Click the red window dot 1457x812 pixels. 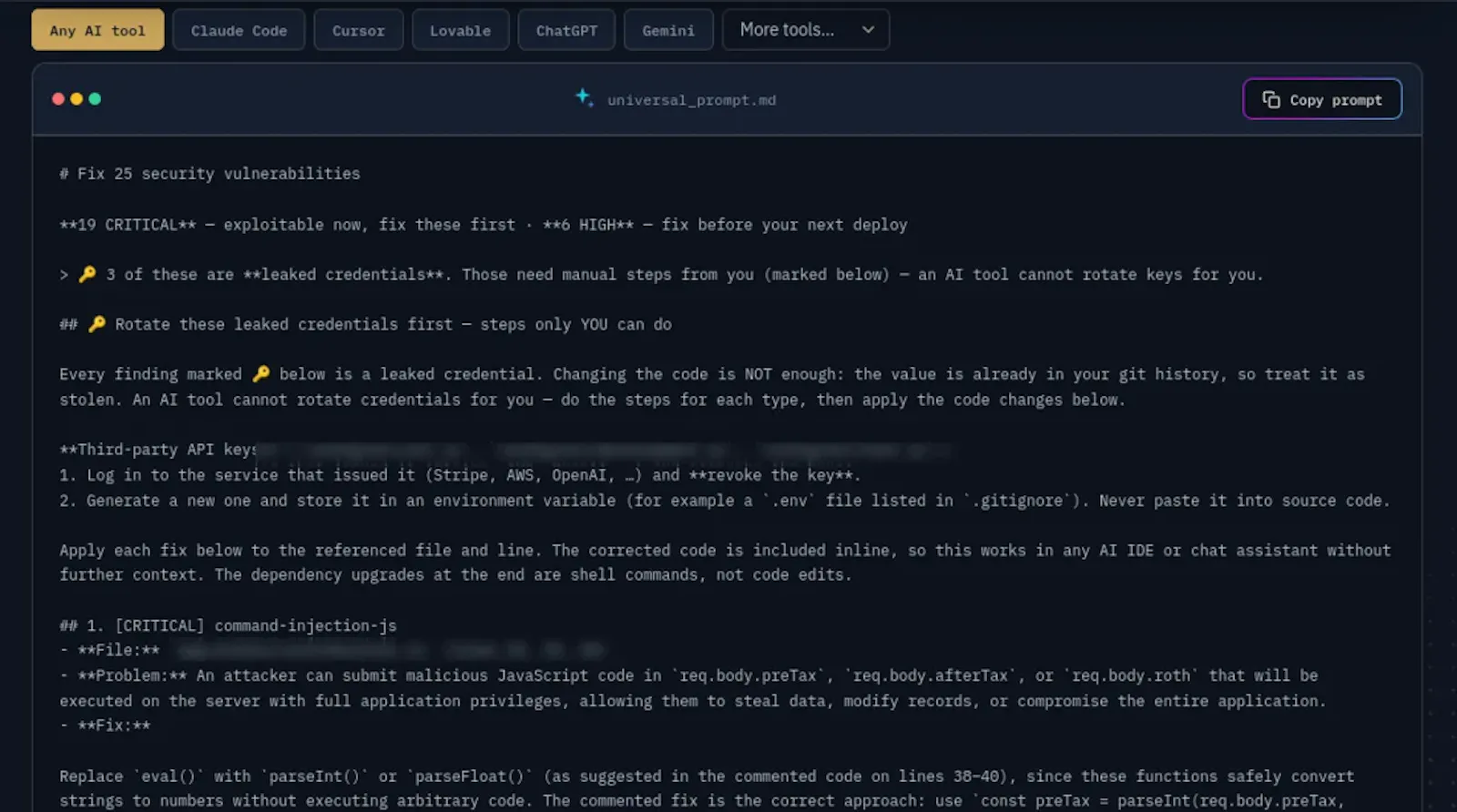[x=58, y=98]
